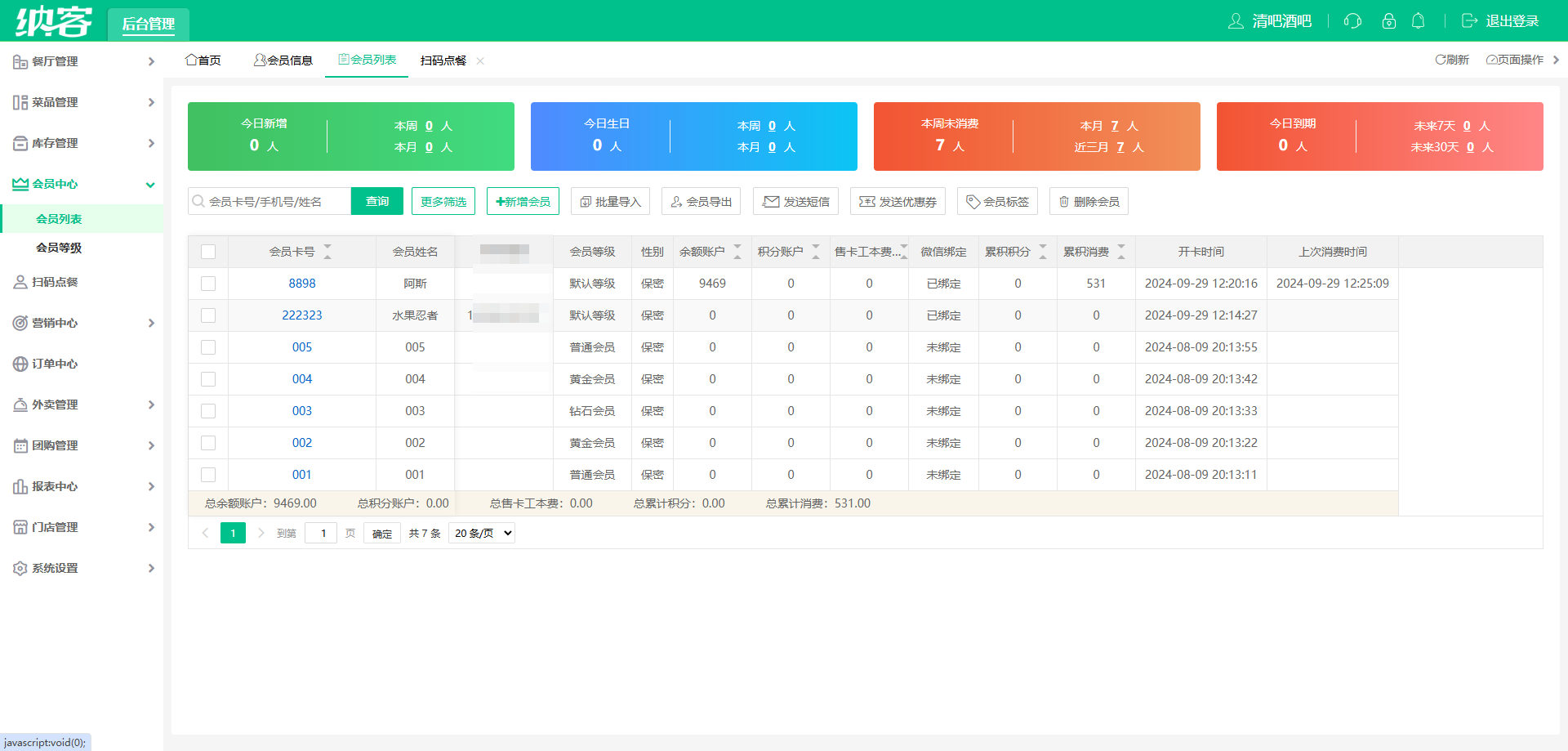Click the tab-bar right arrow chevron
Viewport: 1568px width, 751px height.
tap(1556, 60)
